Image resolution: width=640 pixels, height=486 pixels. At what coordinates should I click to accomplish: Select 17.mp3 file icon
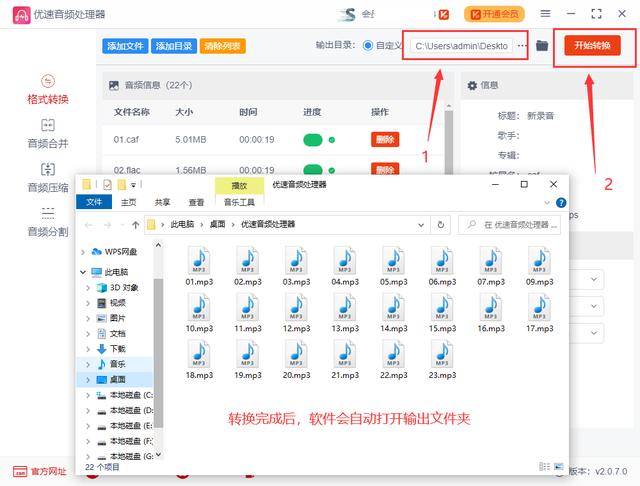540,313
